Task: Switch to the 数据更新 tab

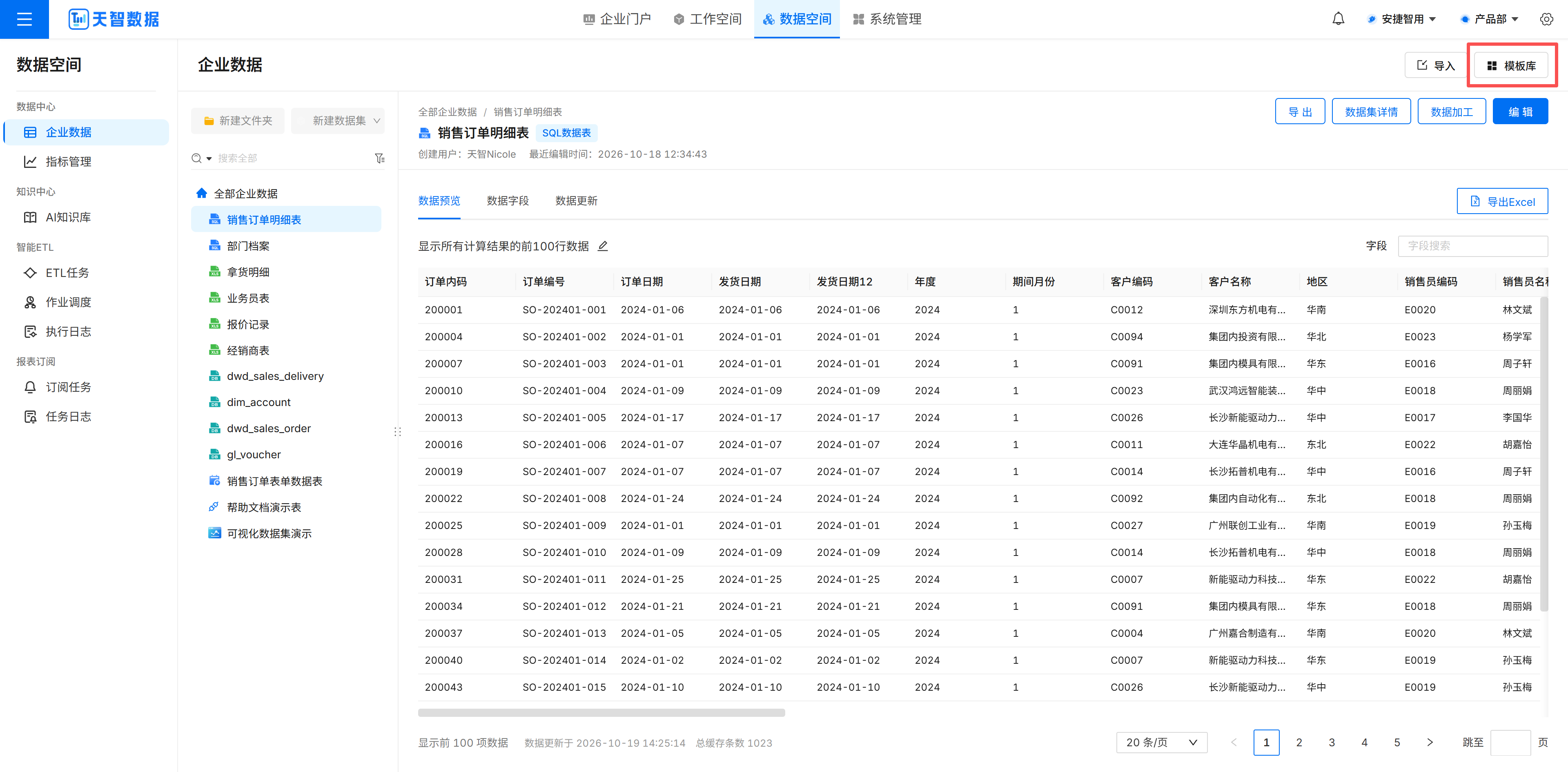Action: 577,201
